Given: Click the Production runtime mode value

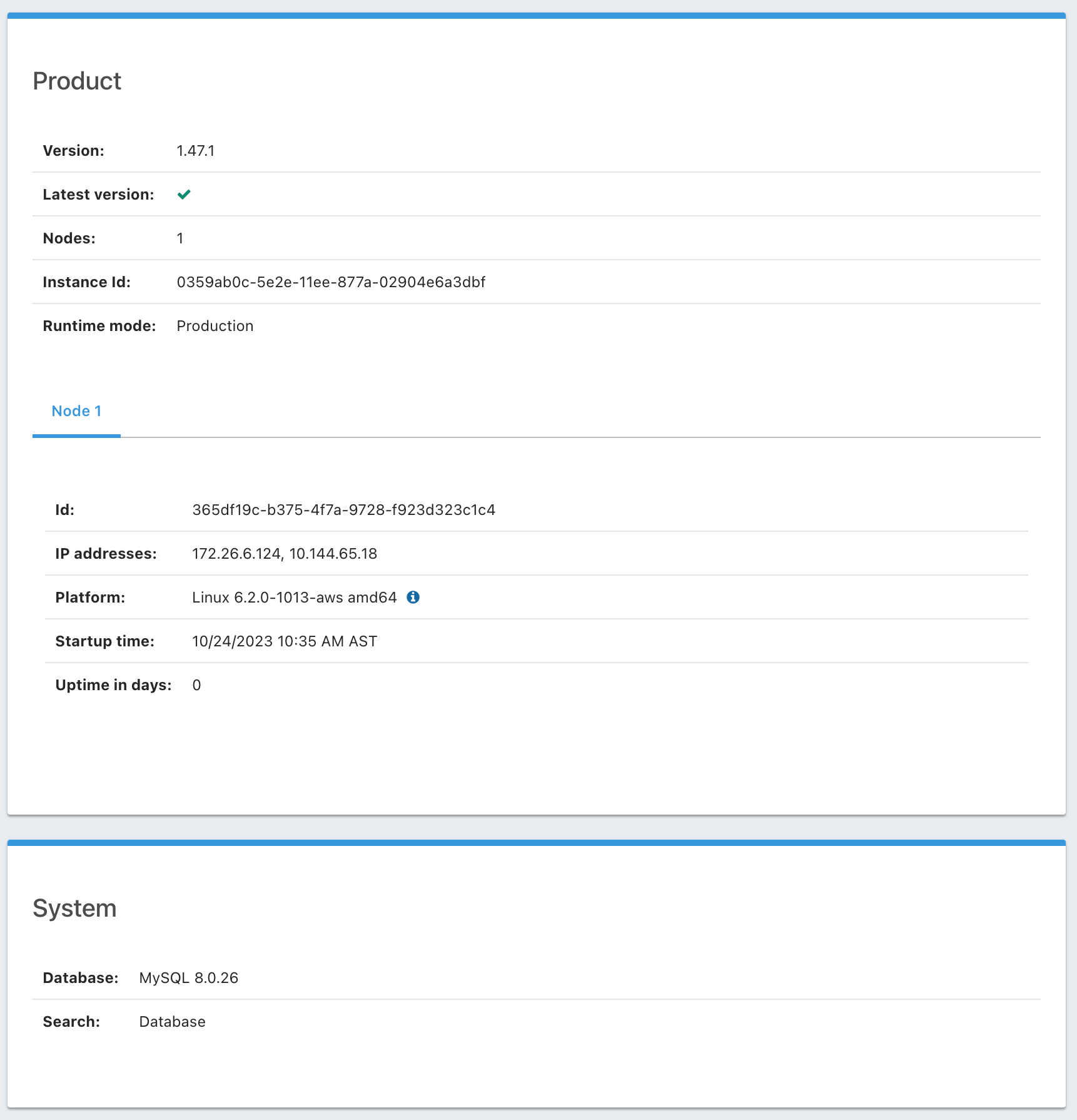Looking at the screenshot, I should coord(215,326).
